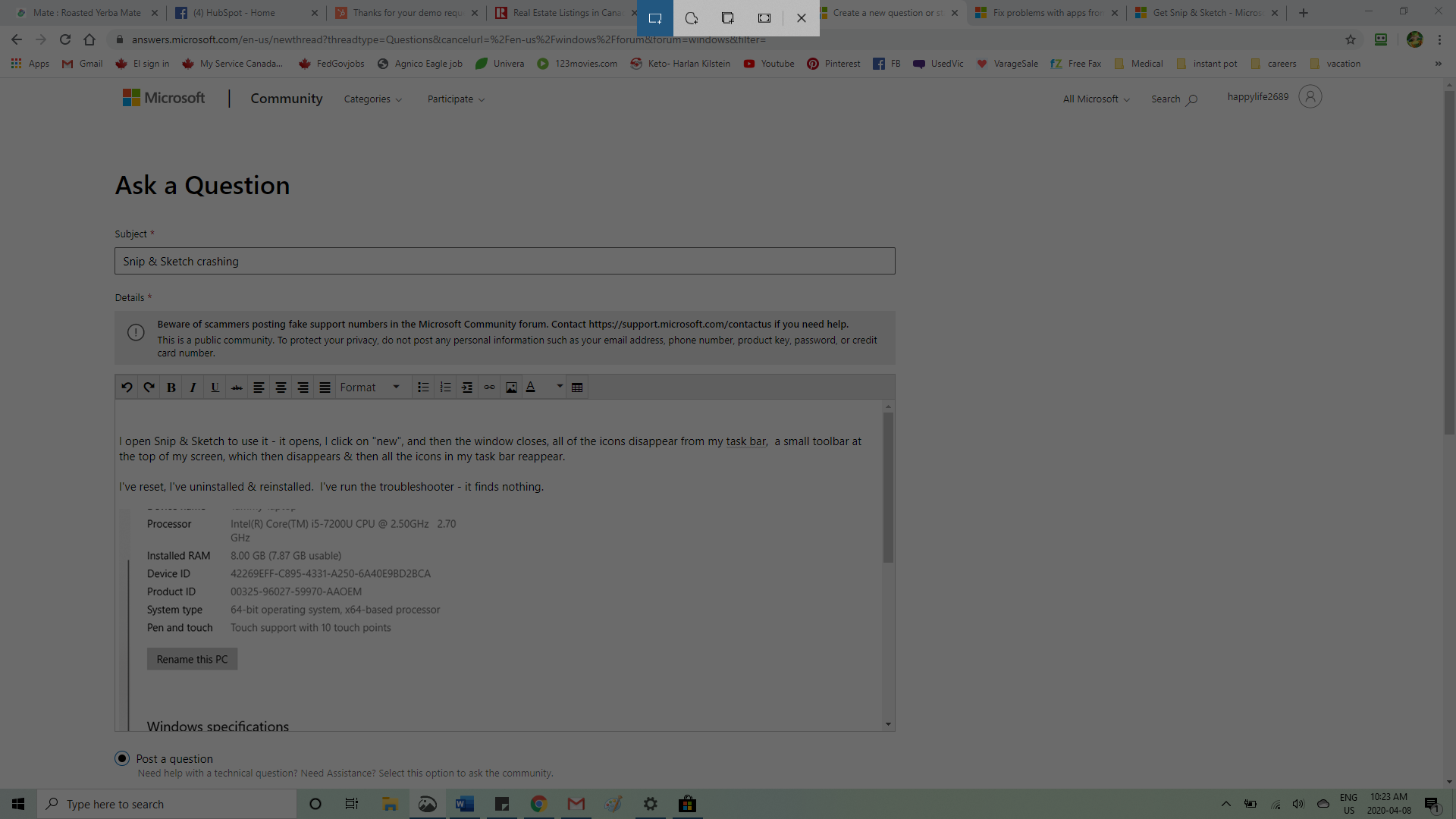Insert a table in the editor

tap(576, 387)
